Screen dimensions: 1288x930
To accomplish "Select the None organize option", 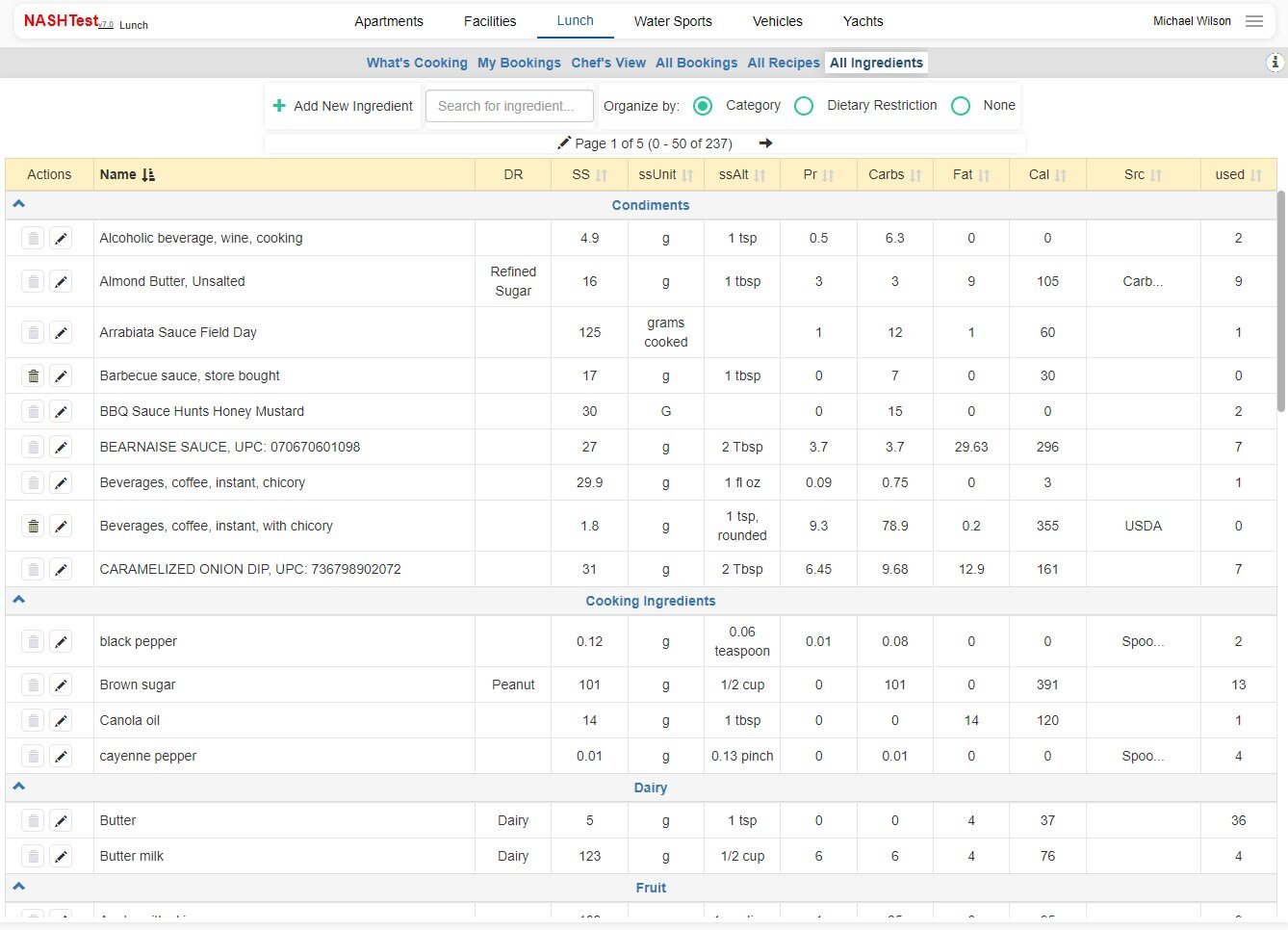I will click(961, 106).
